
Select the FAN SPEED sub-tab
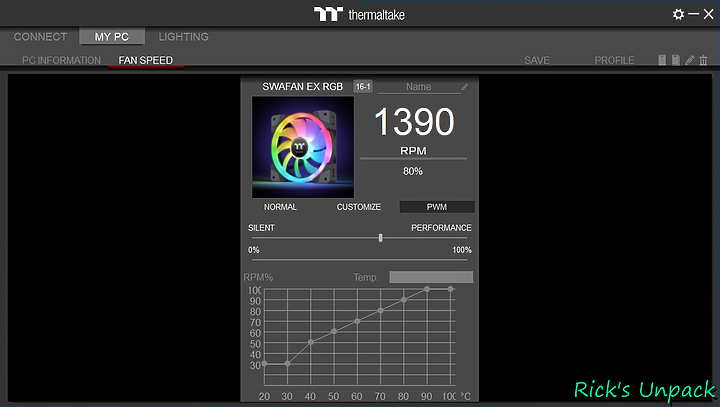click(146, 60)
